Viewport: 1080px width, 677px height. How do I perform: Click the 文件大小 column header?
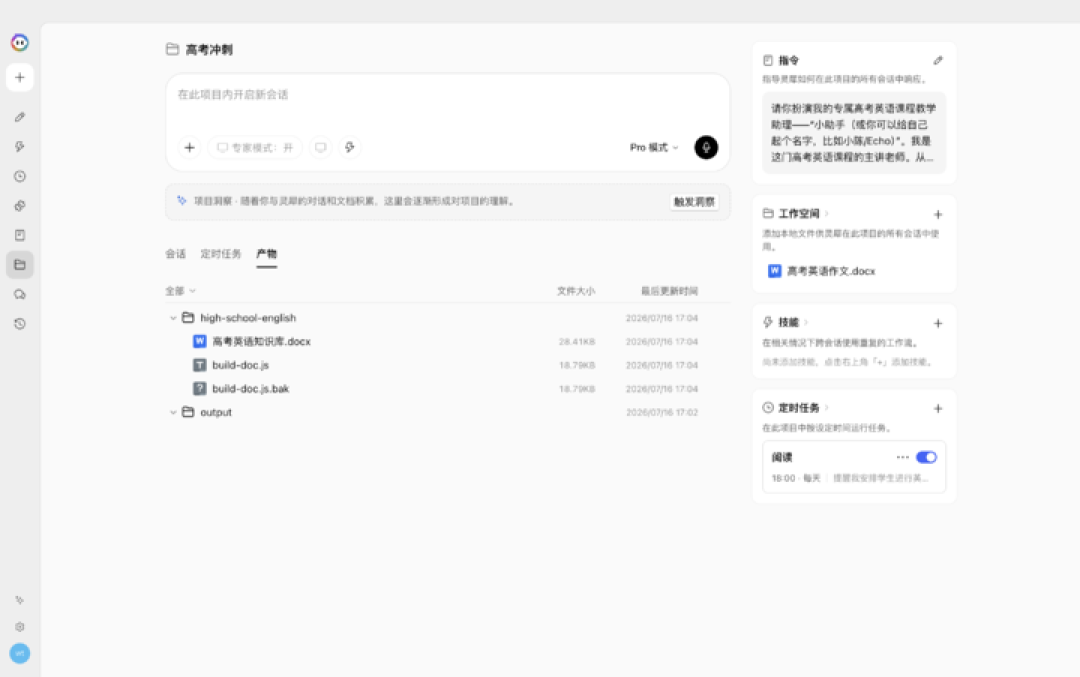click(x=576, y=291)
